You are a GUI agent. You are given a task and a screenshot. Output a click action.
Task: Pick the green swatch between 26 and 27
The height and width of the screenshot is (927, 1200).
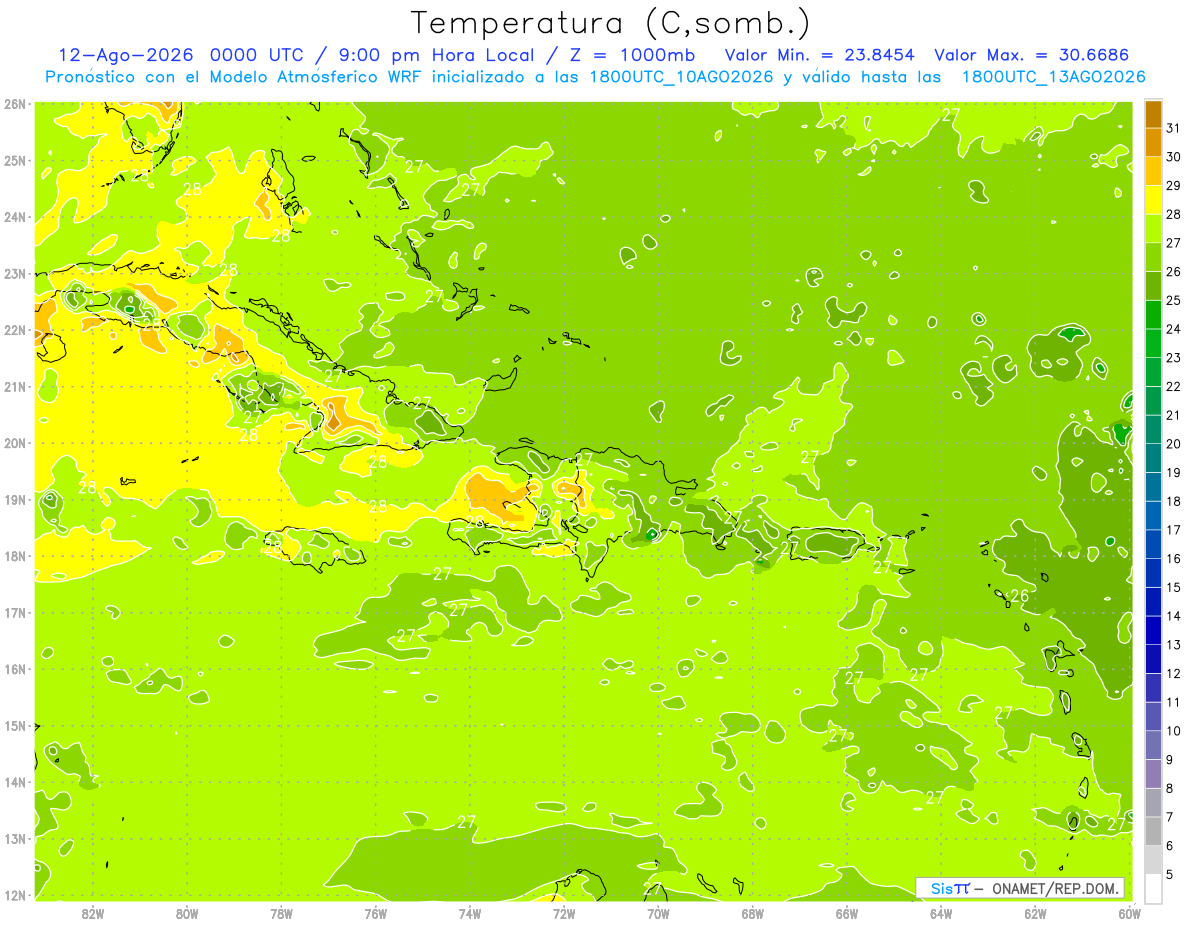coord(1152,256)
